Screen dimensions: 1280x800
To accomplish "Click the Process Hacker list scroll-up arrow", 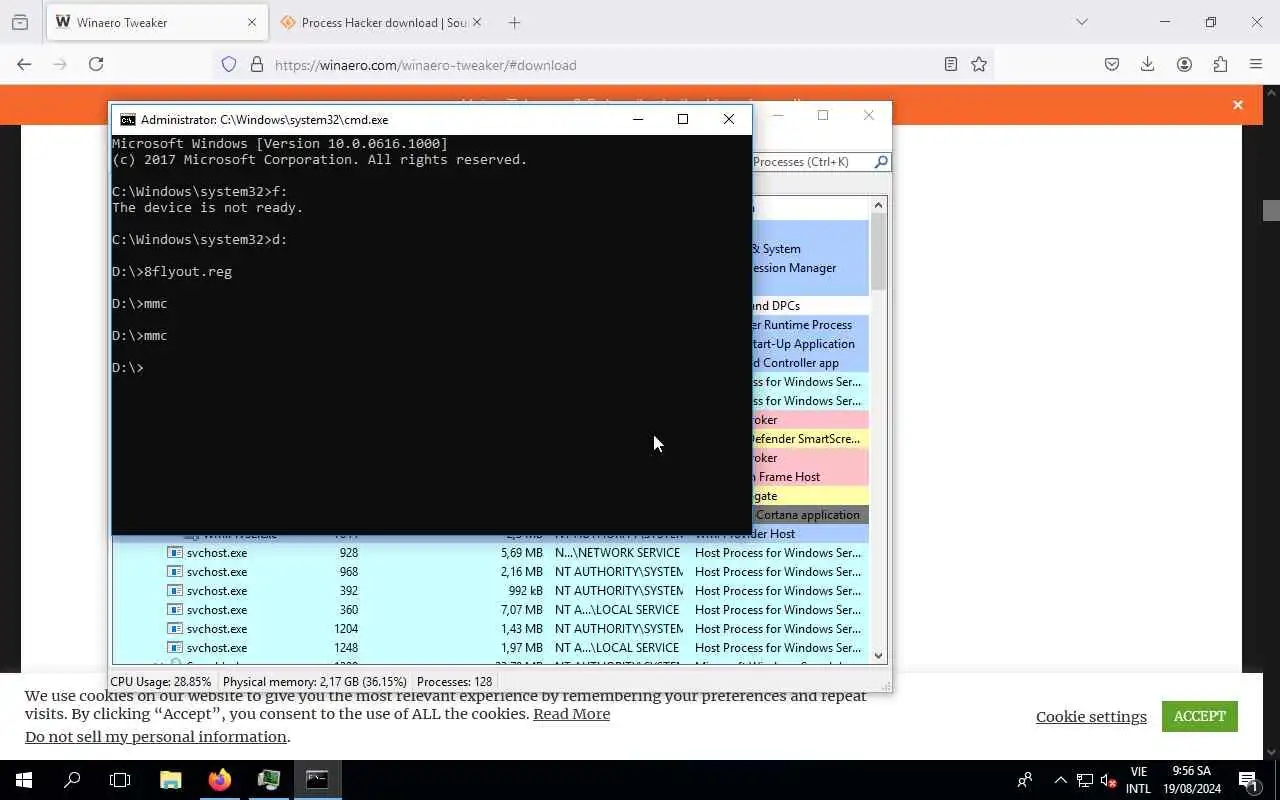I will (x=879, y=205).
